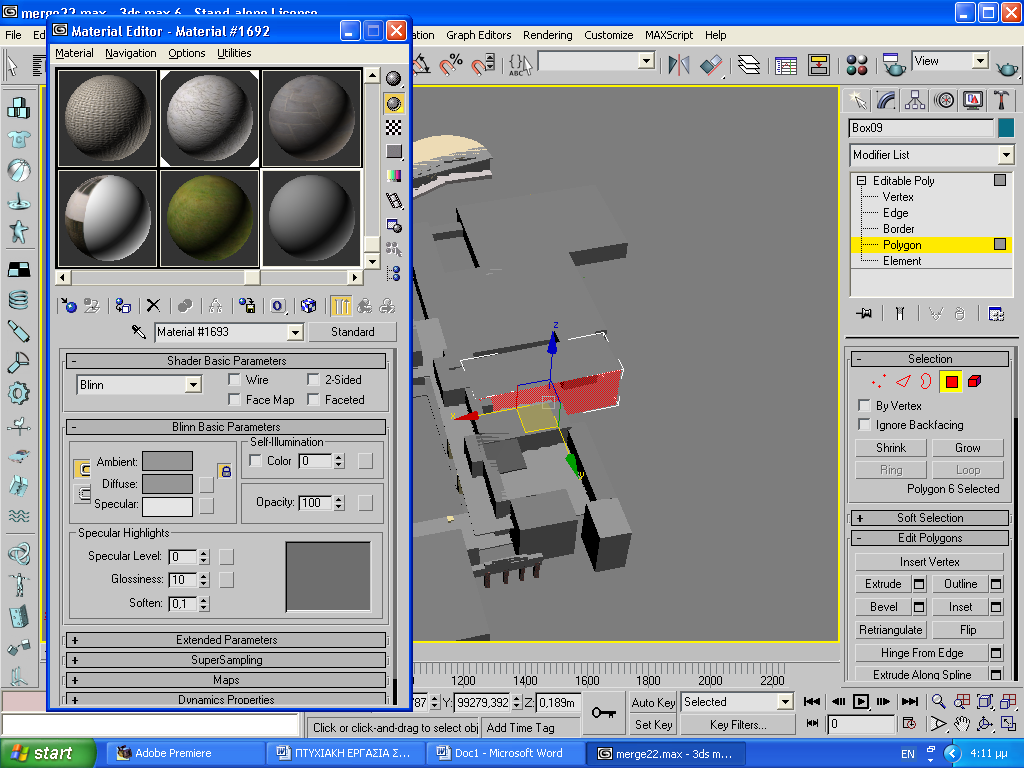Click the Specular color swatch
Viewport: 1024px width, 768px height.
167,507
